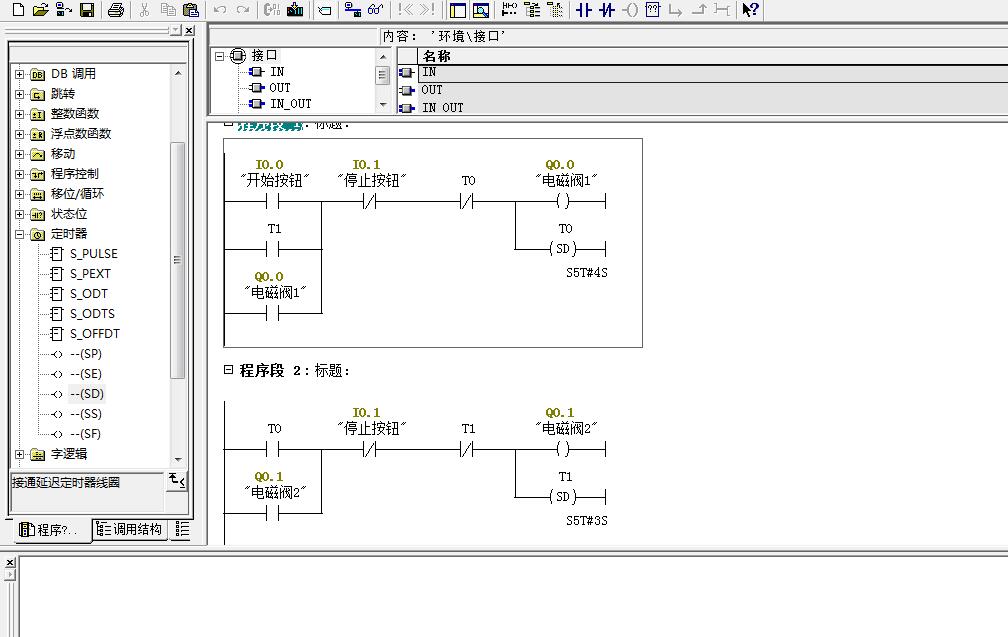
Task: Expand the 移动 folder
Action: [x=19, y=154]
